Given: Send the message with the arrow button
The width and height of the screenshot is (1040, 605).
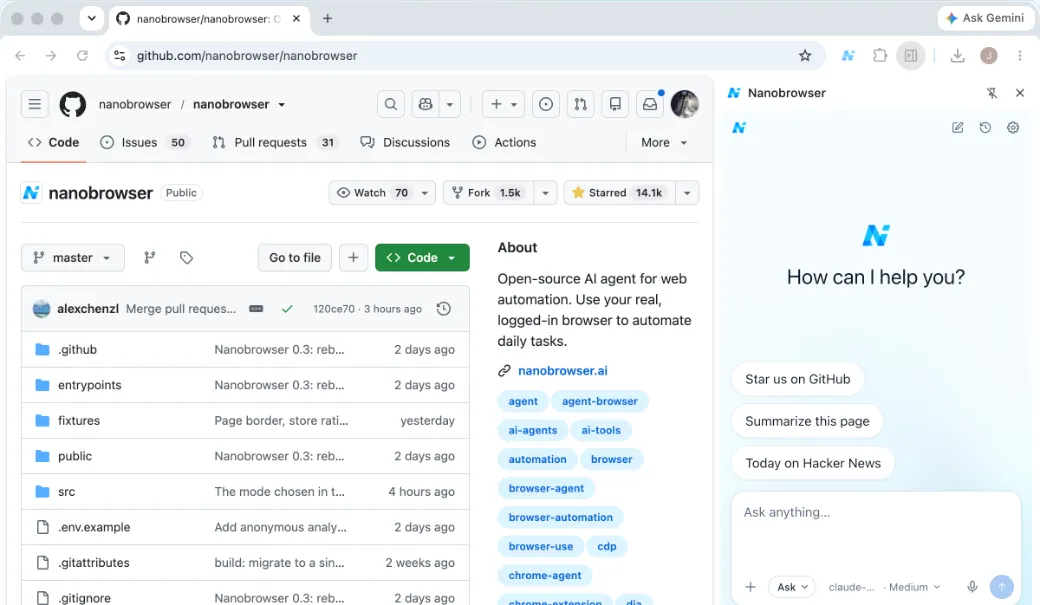Looking at the screenshot, I should click(x=1002, y=586).
